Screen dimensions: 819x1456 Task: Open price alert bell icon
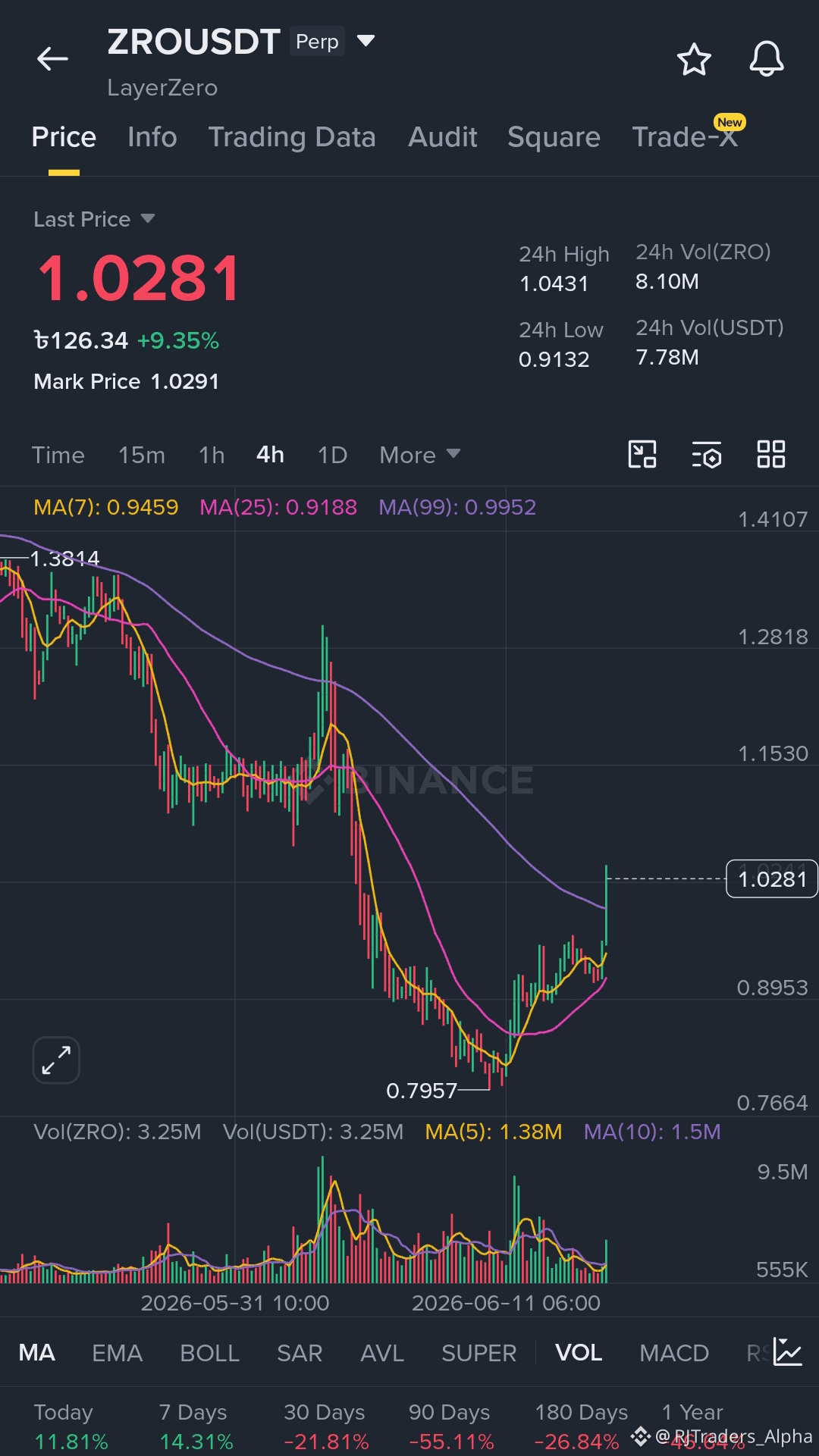767,59
